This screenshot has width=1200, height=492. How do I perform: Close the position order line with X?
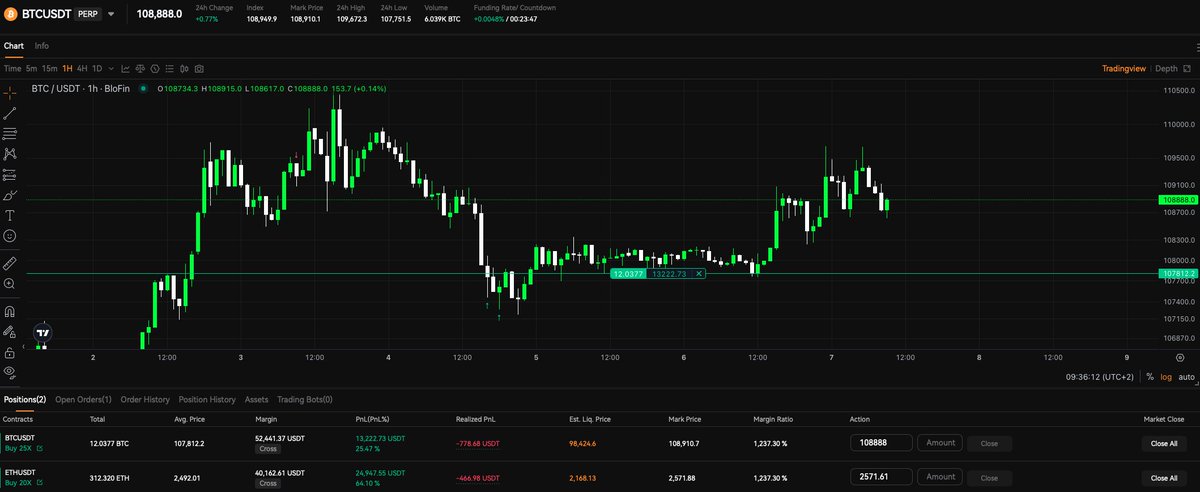(699, 273)
